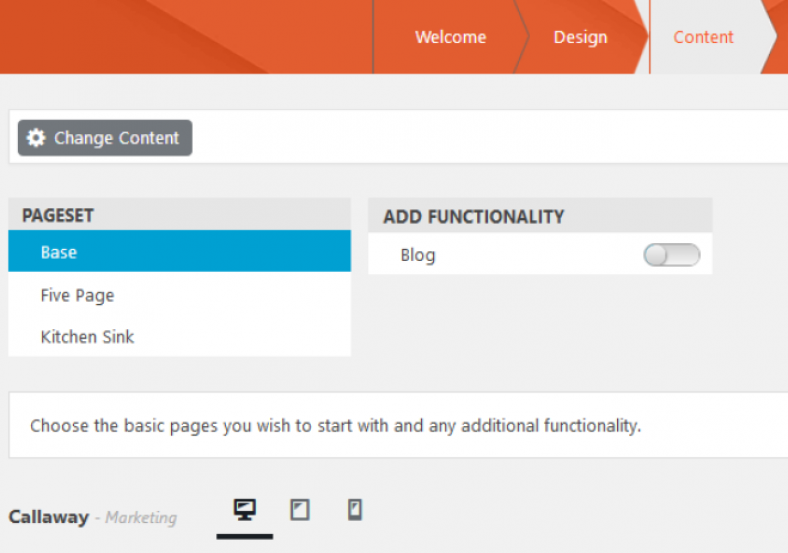Switch to desktop preview icon
788x553 pixels.
(x=245, y=510)
